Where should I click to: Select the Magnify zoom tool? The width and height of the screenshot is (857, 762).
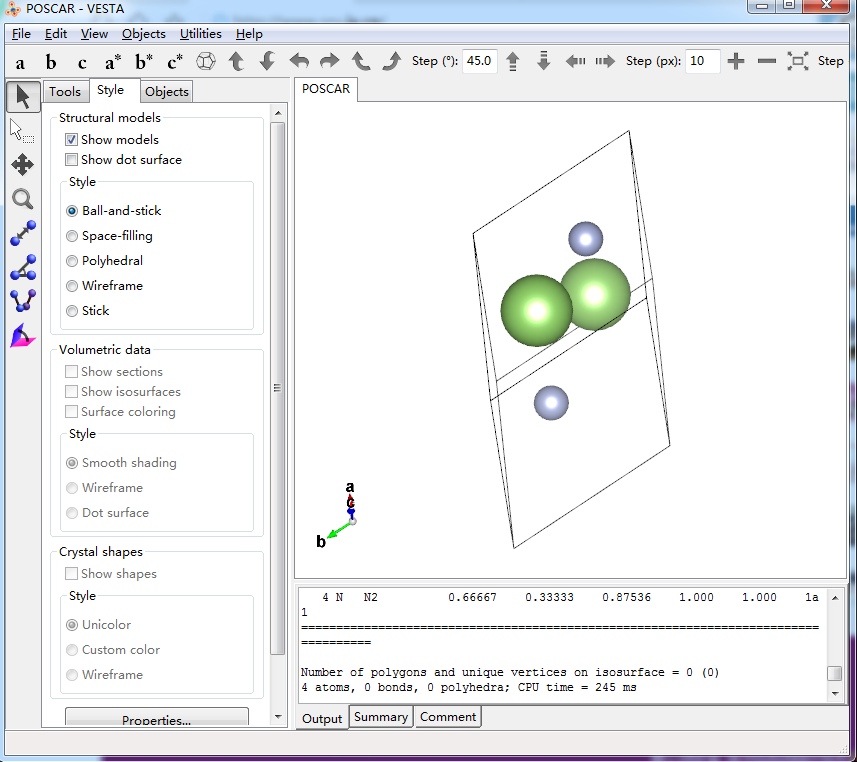pyautogui.click(x=22, y=199)
